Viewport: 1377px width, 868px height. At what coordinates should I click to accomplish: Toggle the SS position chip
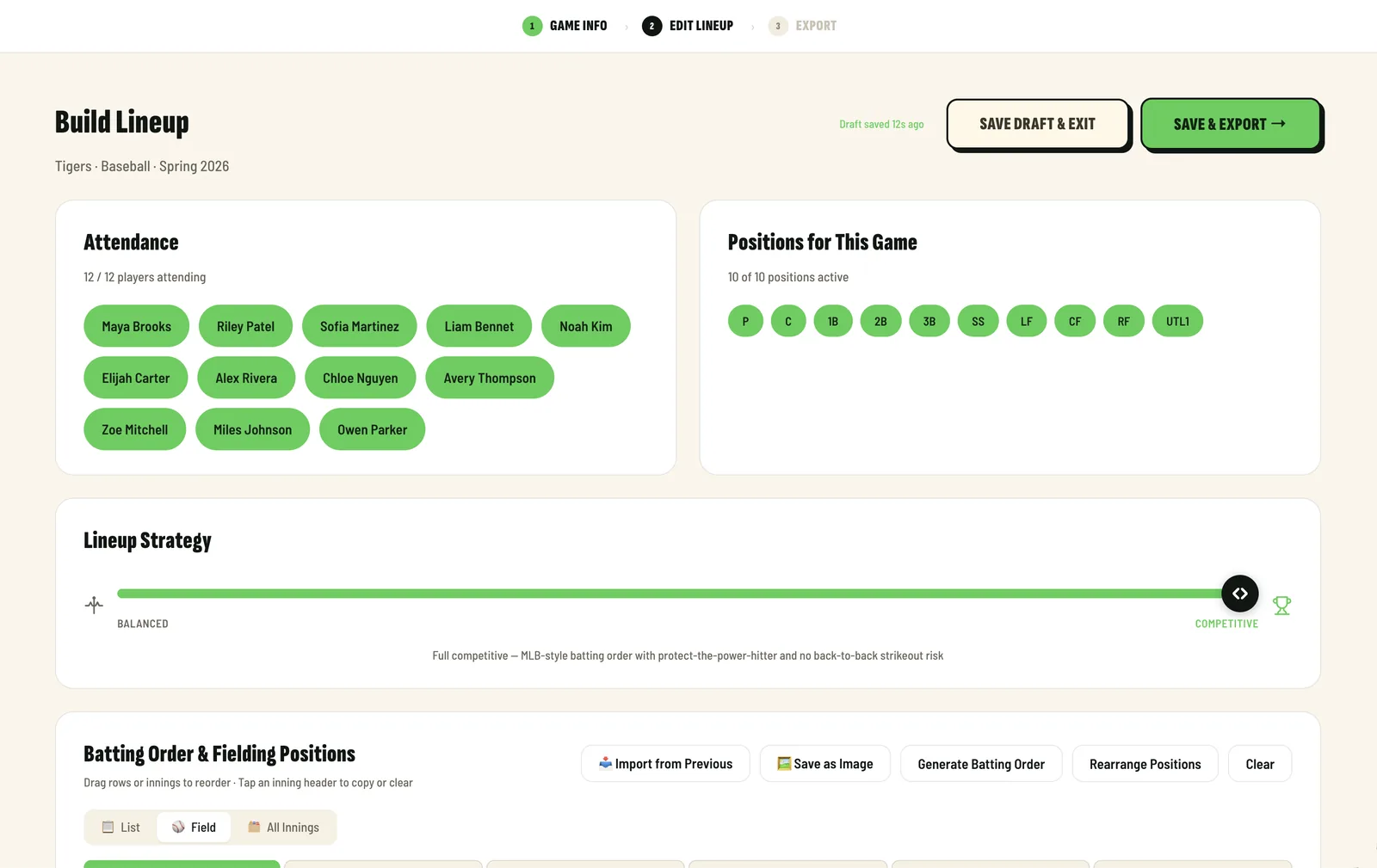click(x=978, y=321)
